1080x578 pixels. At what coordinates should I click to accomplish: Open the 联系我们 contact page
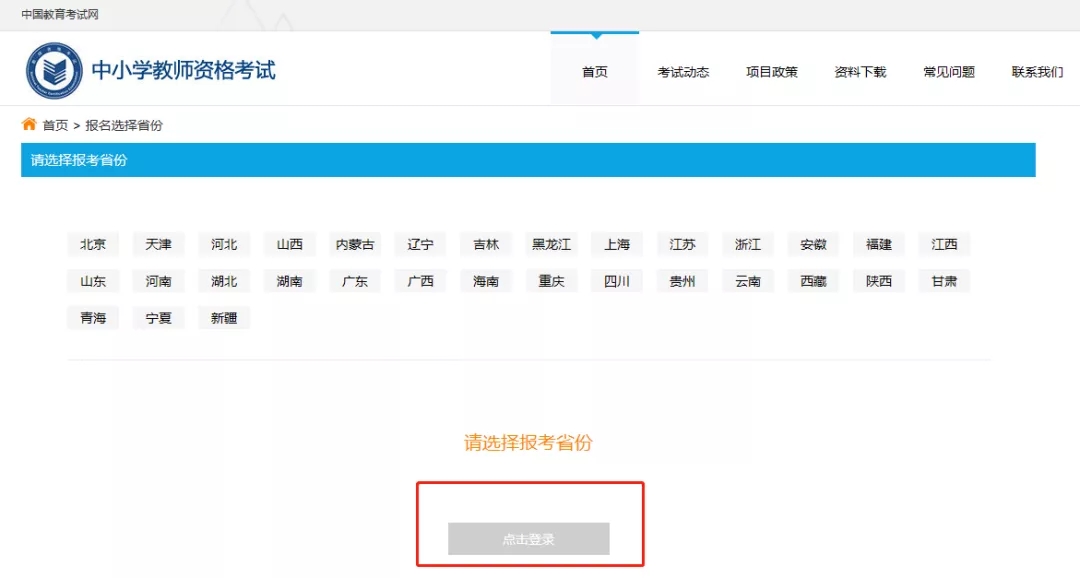(x=1036, y=70)
